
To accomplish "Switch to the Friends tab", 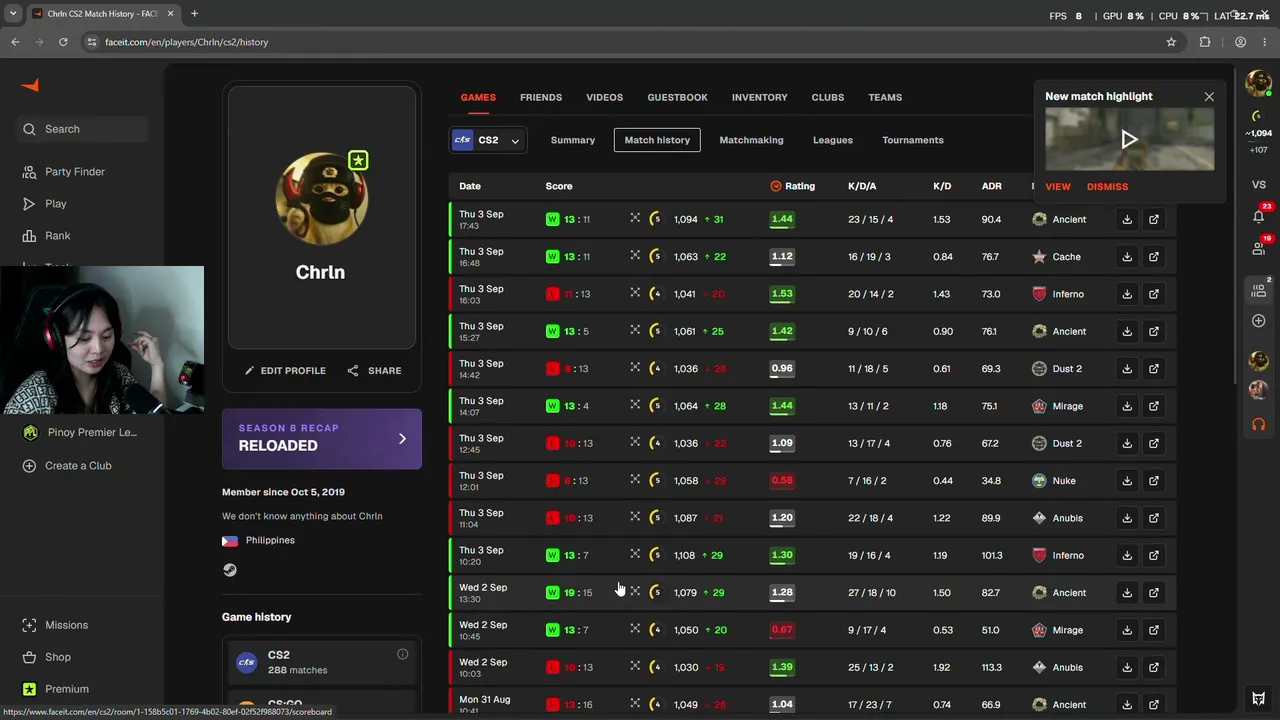I will 541,97.
